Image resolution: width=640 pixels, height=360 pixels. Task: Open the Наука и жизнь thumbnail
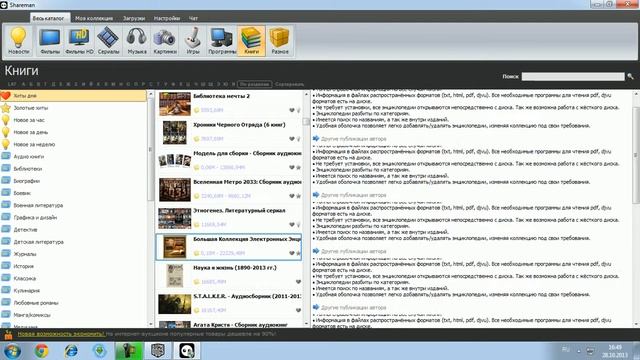[x=175, y=275]
